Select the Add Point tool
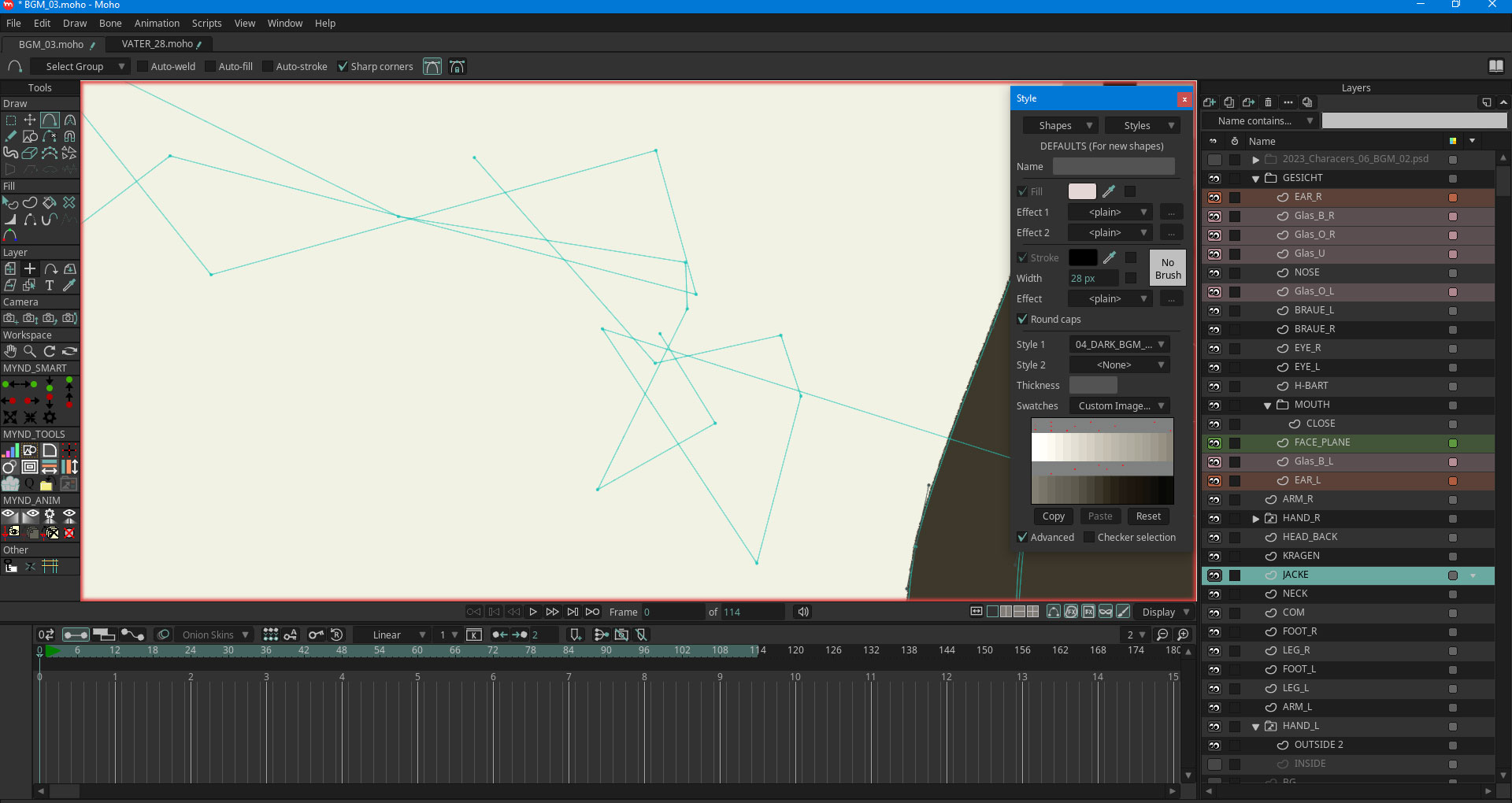 click(50, 120)
